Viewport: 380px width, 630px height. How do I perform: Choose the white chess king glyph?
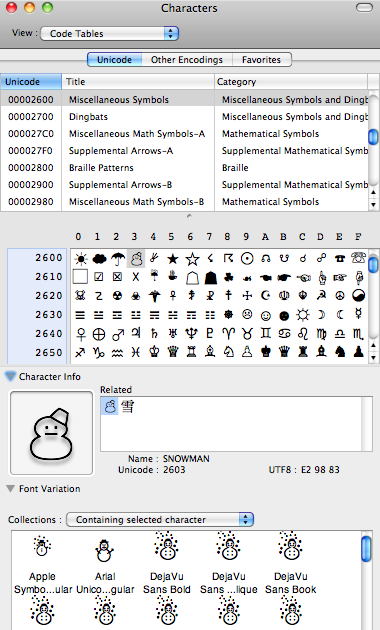click(154, 352)
